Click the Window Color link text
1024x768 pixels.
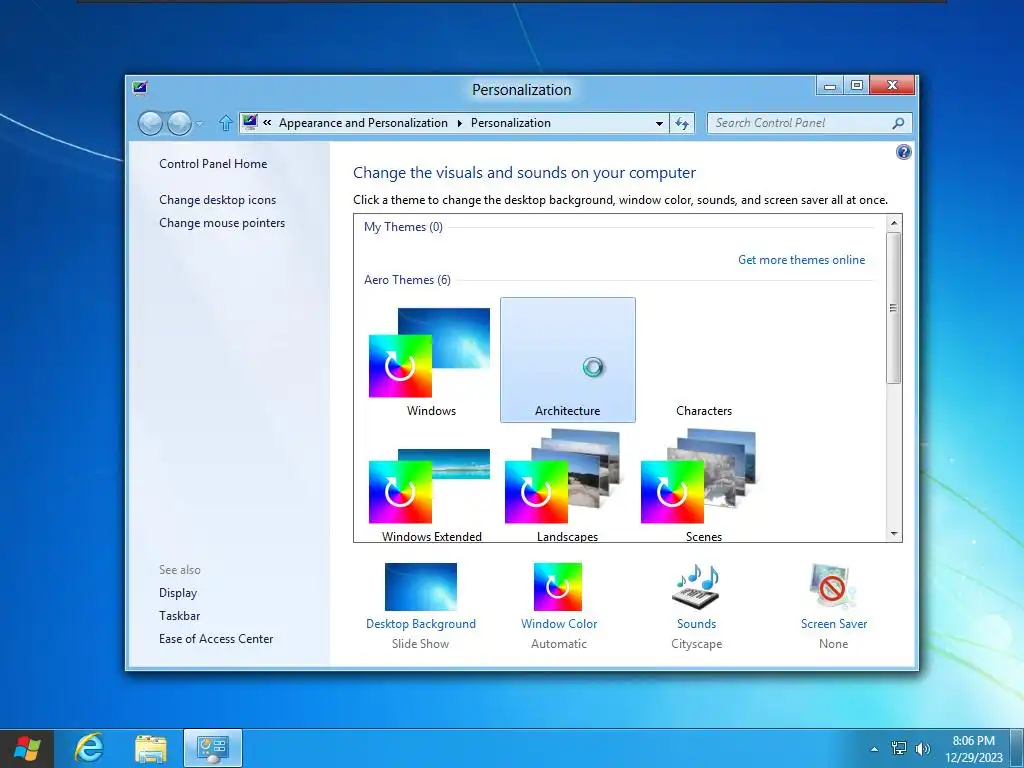pos(559,624)
